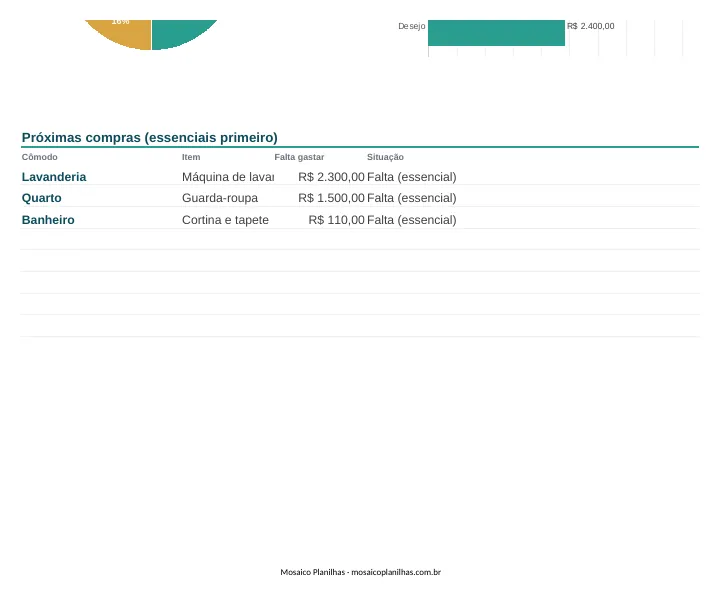Select the 'Guarda-roupa' item cell
This screenshot has width=719, height=597.
[x=220, y=198]
